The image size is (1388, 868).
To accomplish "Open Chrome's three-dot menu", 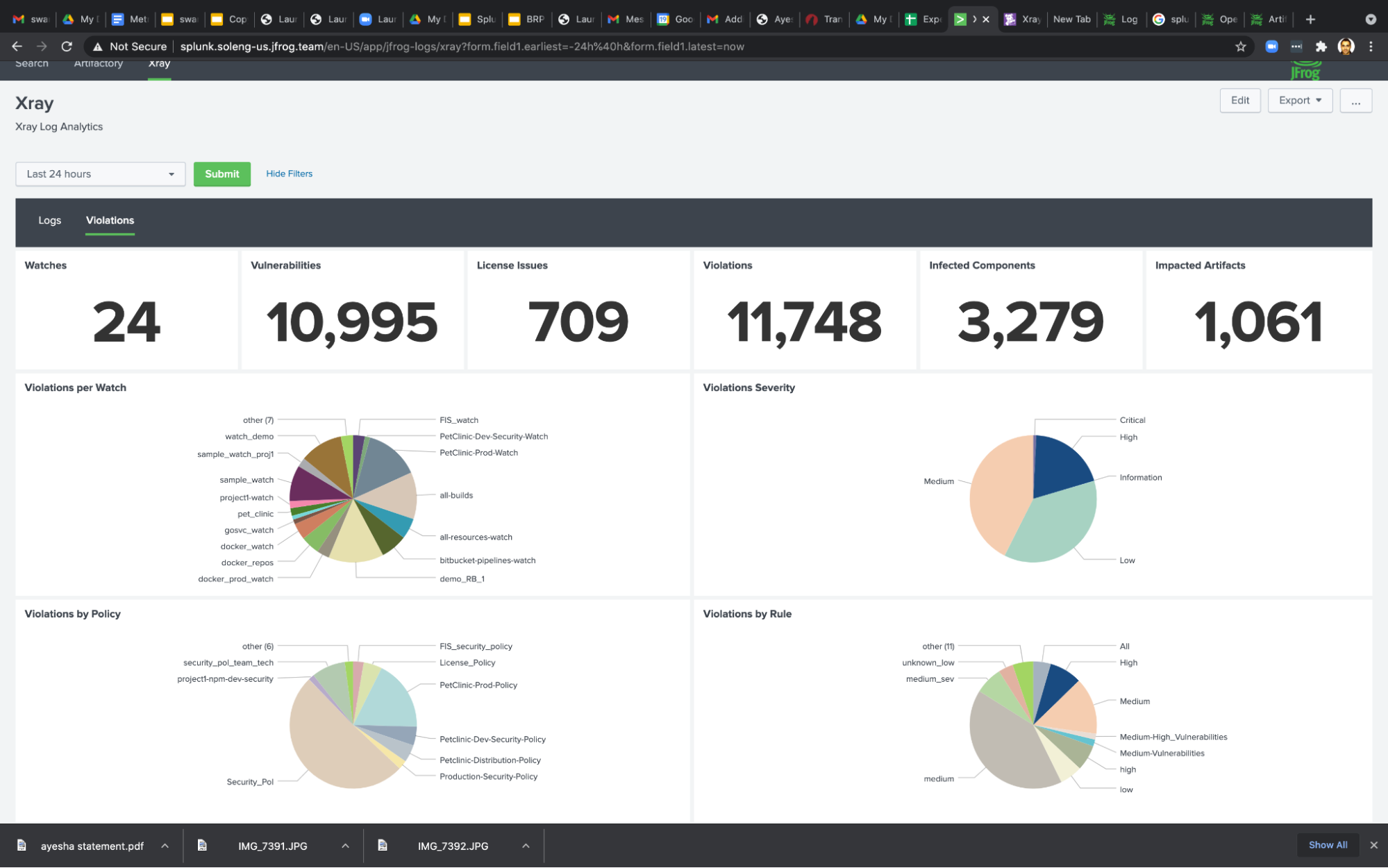I will 1371,47.
